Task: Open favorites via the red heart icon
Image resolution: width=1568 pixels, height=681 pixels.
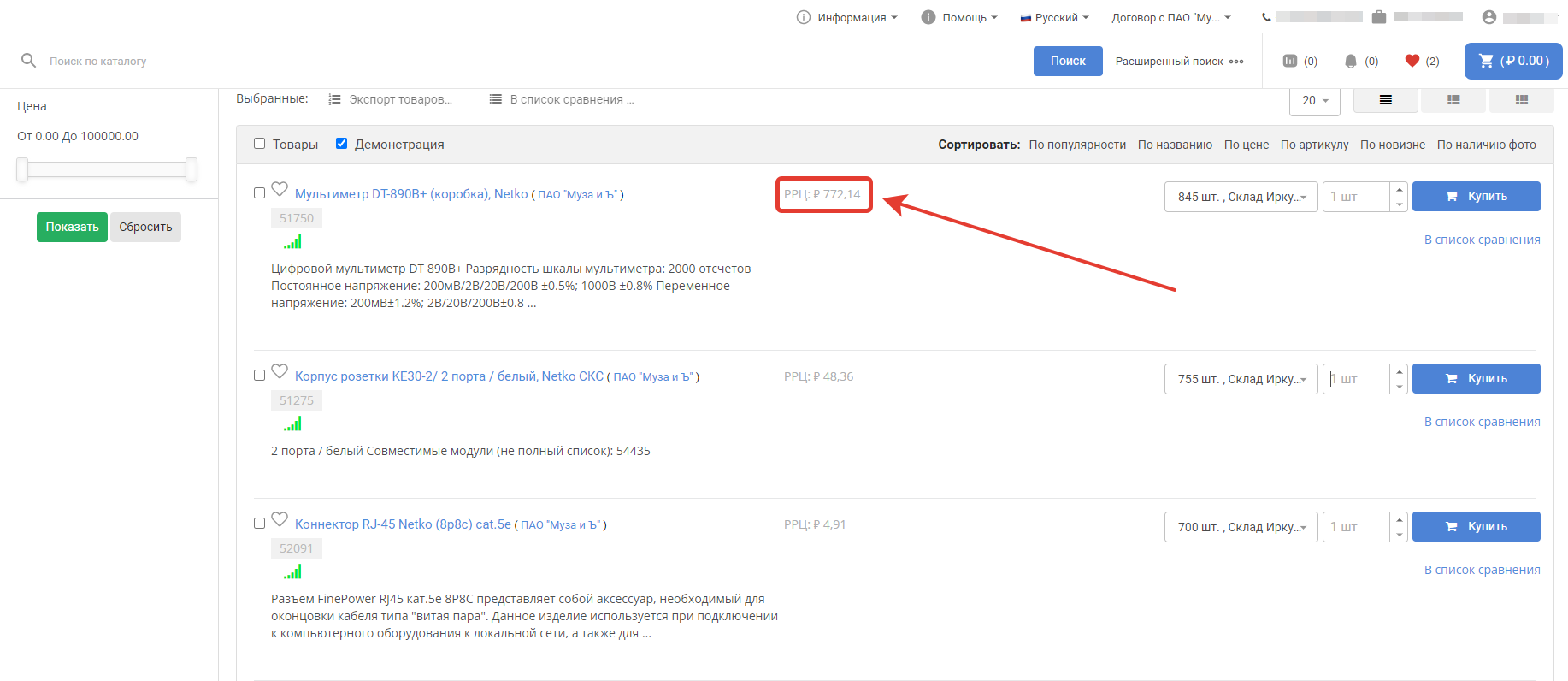Action: coord(1412,61)
